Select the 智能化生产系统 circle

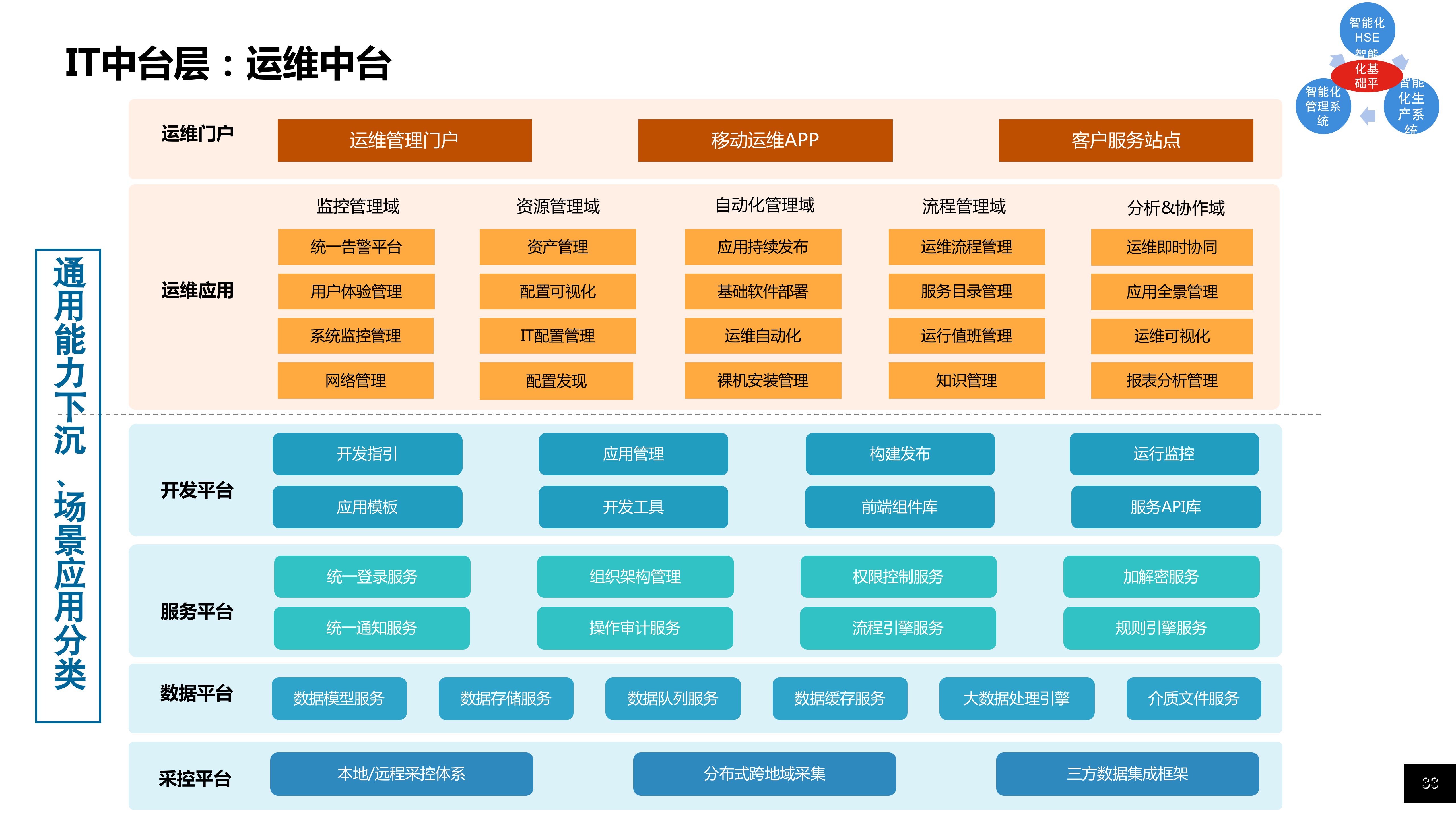[1411, 106]
